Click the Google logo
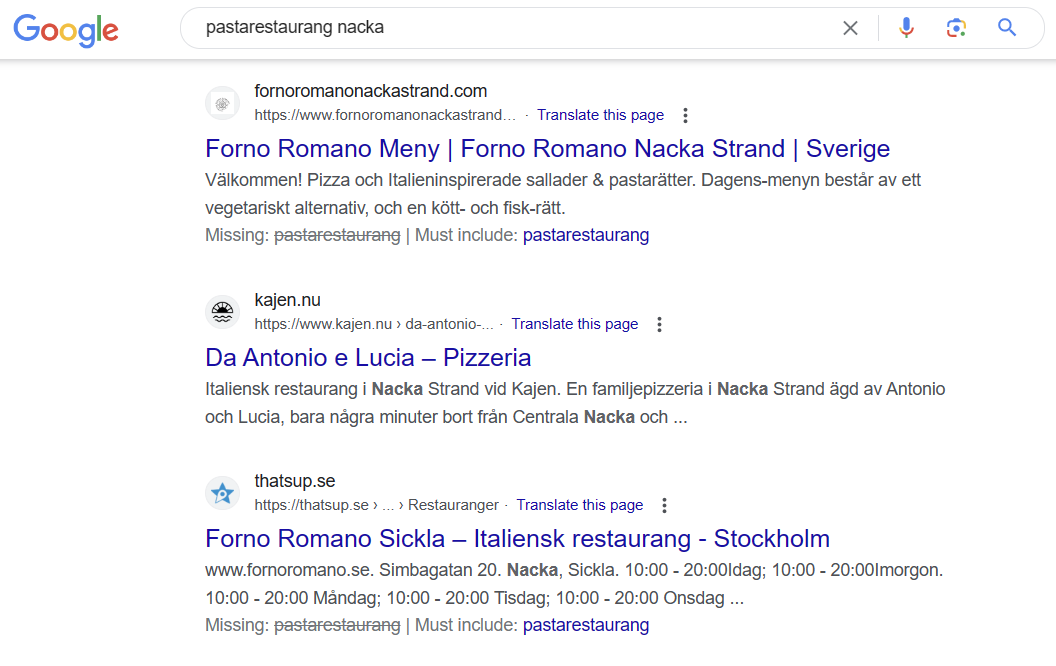The width and height of the screenshot is (1056, 666). tap(66, 29)
